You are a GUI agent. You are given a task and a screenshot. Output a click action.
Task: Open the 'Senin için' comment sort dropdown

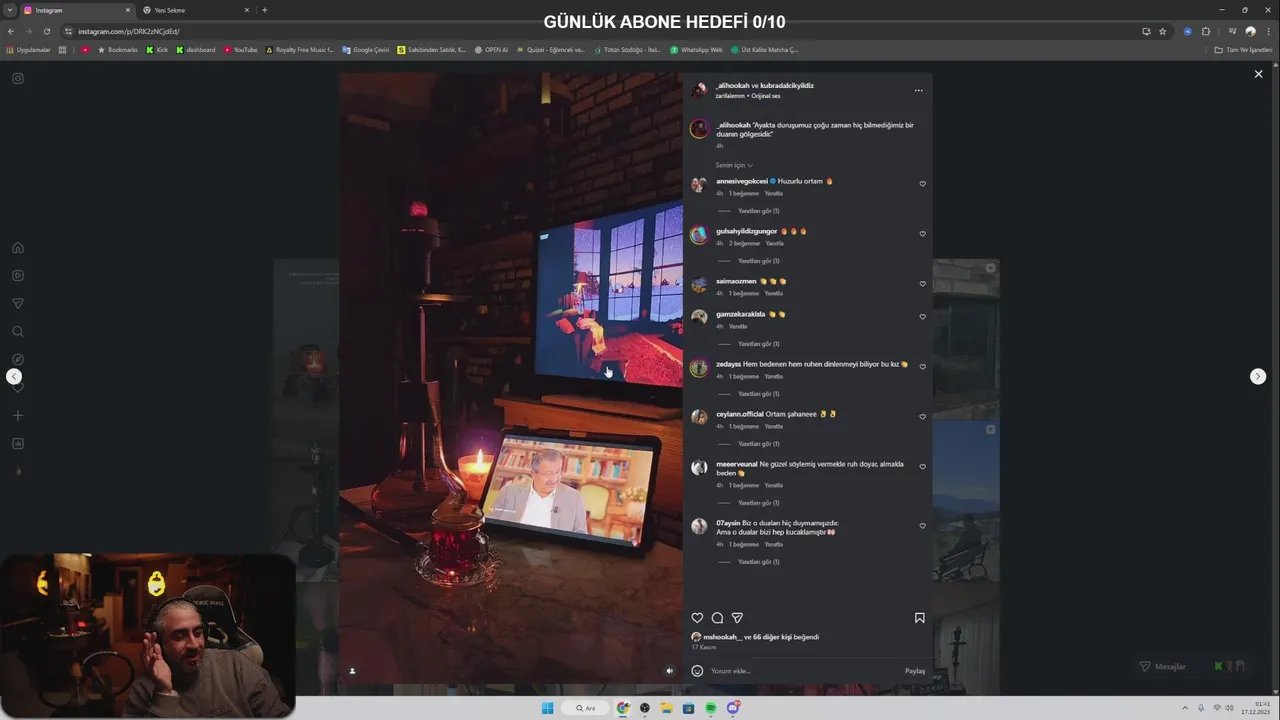(x=734, y=165)
